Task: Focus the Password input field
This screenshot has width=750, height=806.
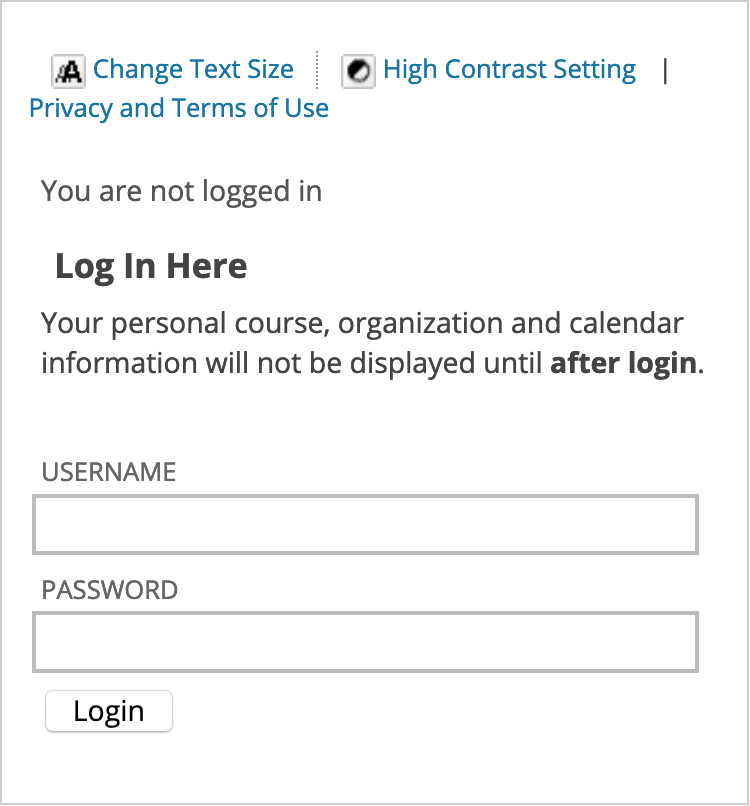Action: [365, 642]
